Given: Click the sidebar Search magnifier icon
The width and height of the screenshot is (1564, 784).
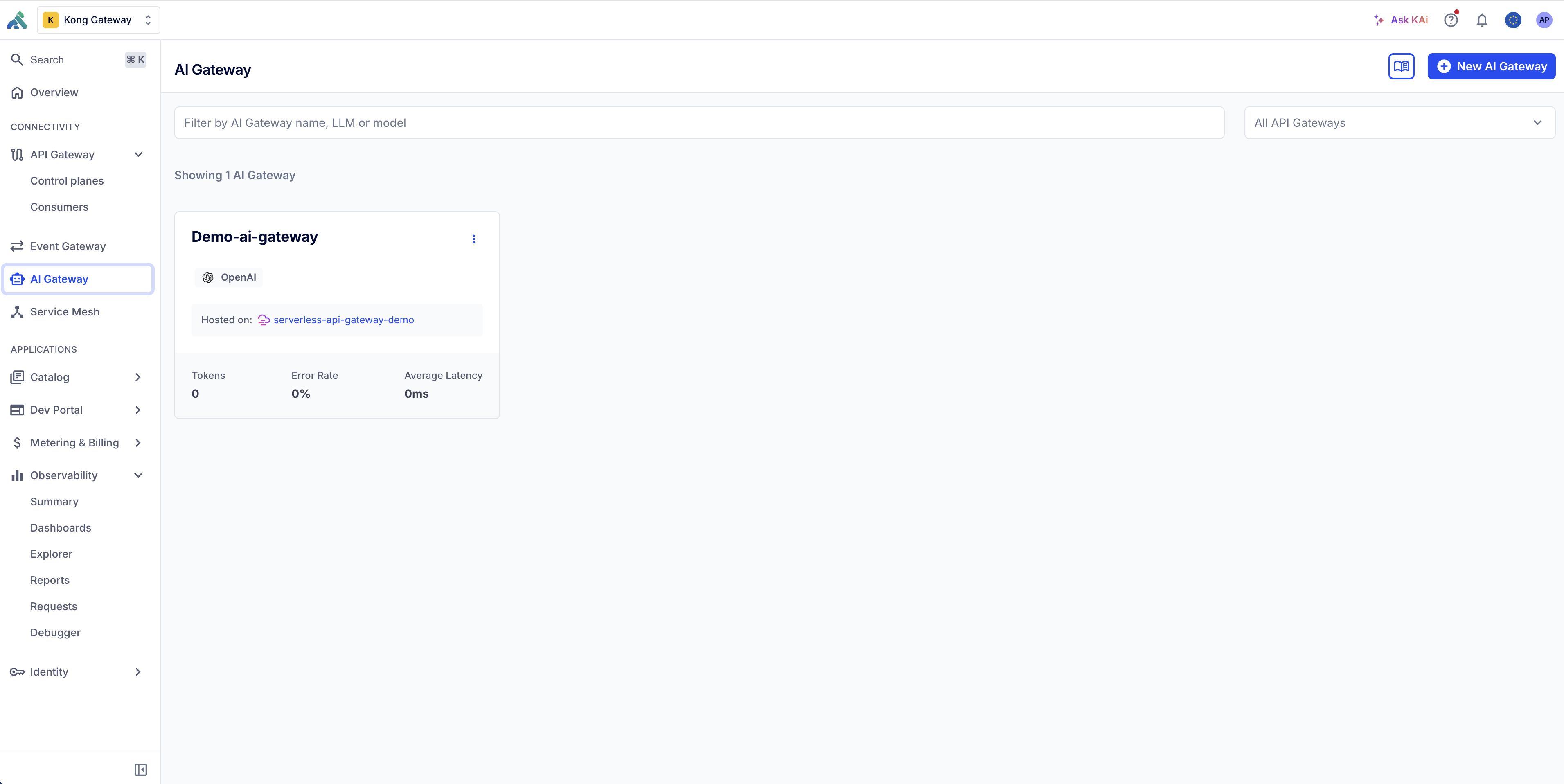Looking at the screenshot, I should (x=17, y=59).
